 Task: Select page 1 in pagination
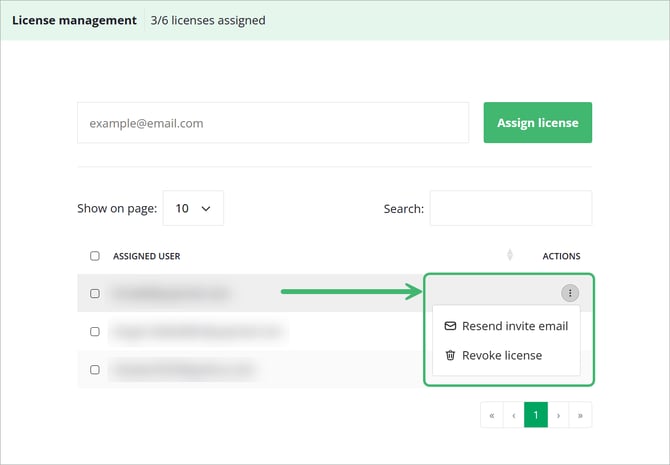click(536, 415)
